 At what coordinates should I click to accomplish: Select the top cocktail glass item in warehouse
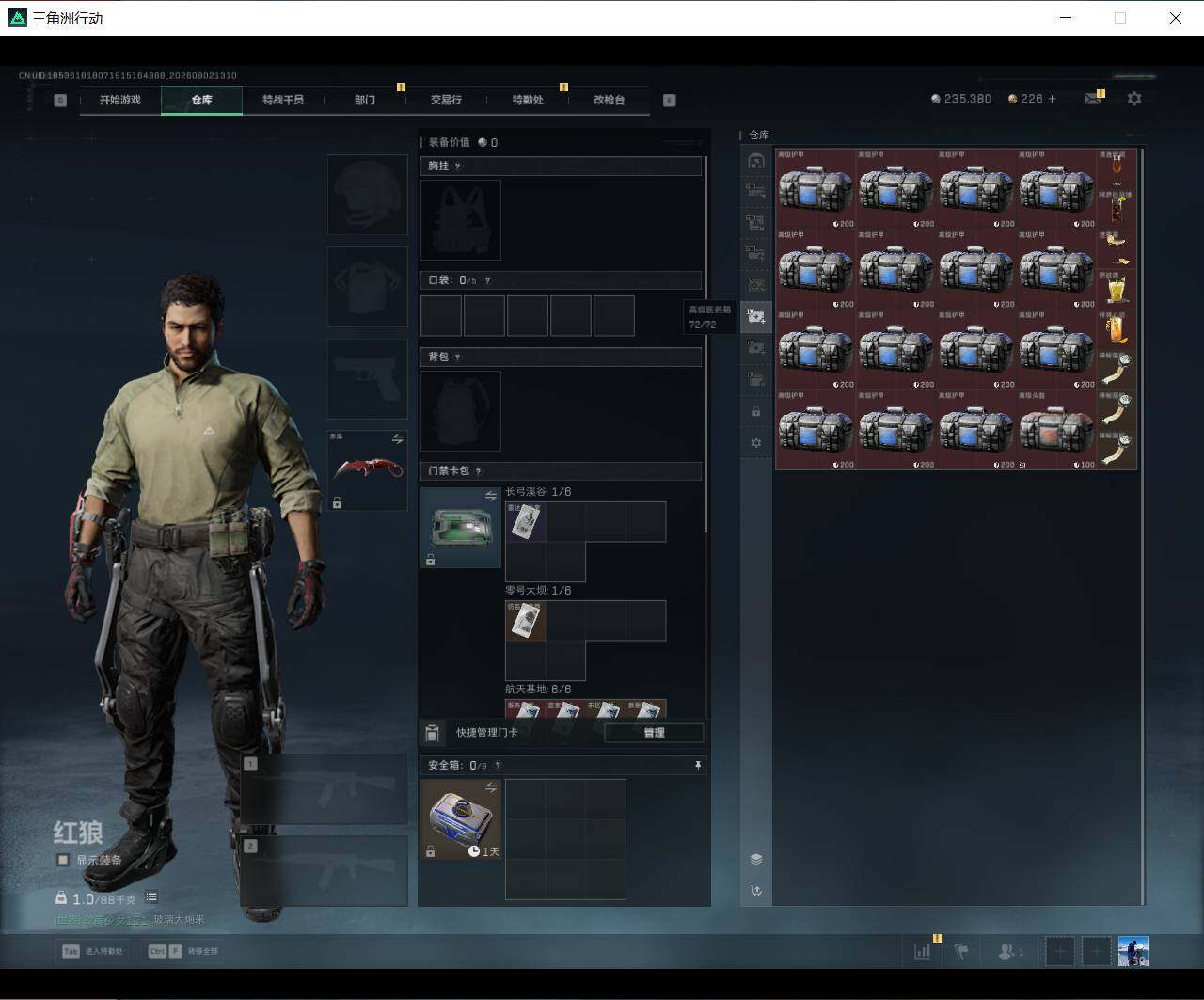click(1117, 169)
